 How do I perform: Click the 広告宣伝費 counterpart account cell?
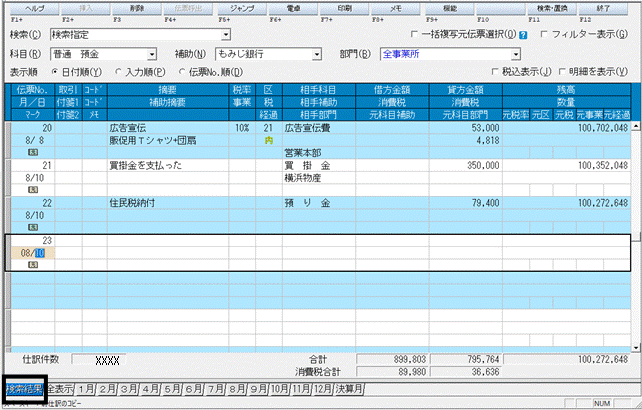319,128
